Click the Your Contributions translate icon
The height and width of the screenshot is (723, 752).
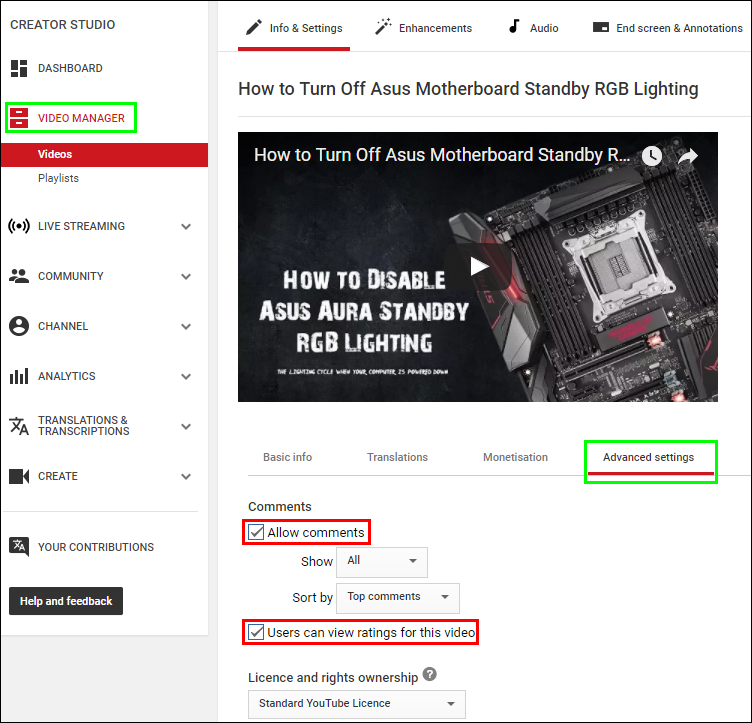19,547
